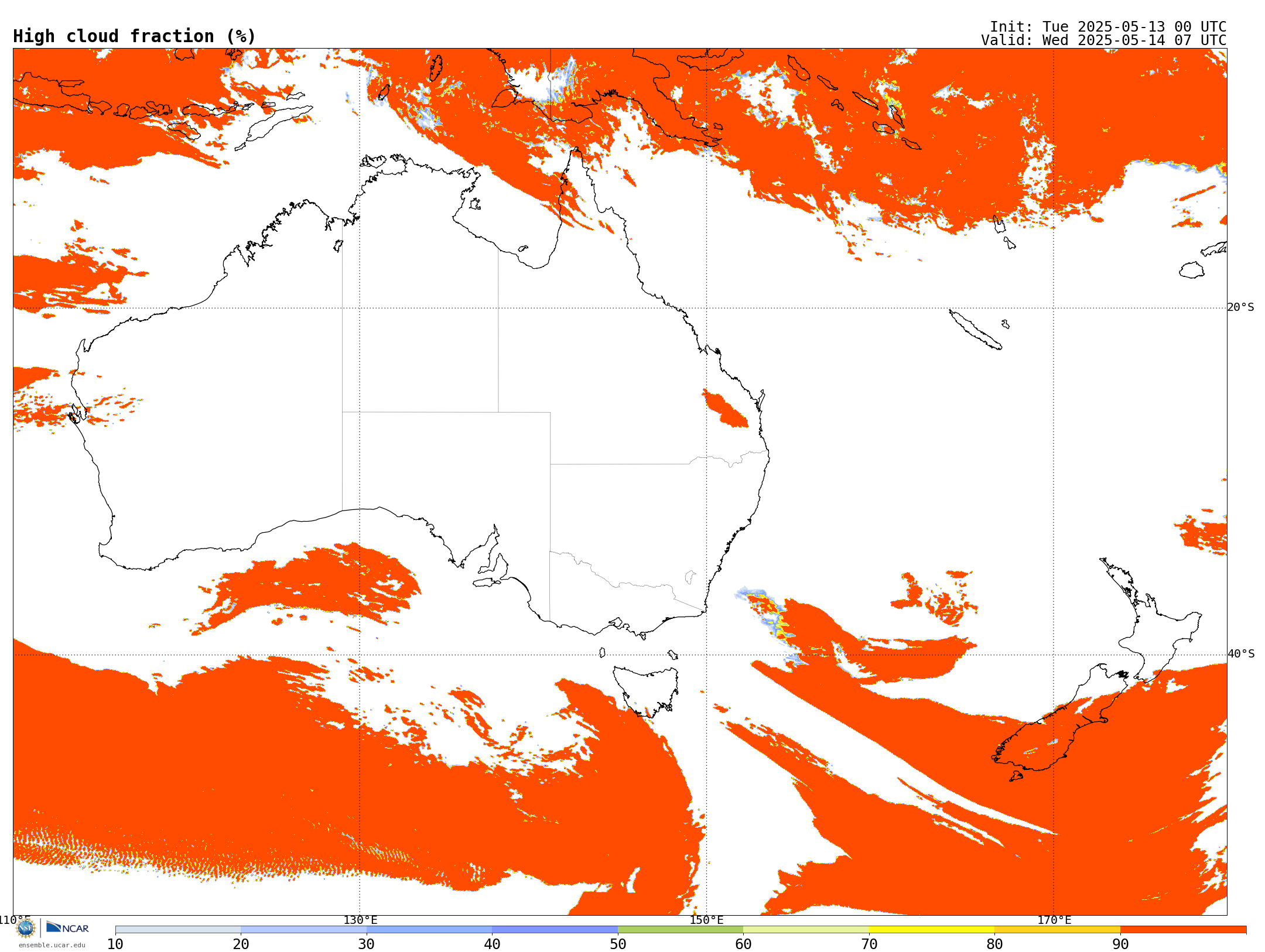The width and height of the screenshot is (1265, 952).
Task: Click the colorbar tick label 90
Action: [x=1120, y=944]
